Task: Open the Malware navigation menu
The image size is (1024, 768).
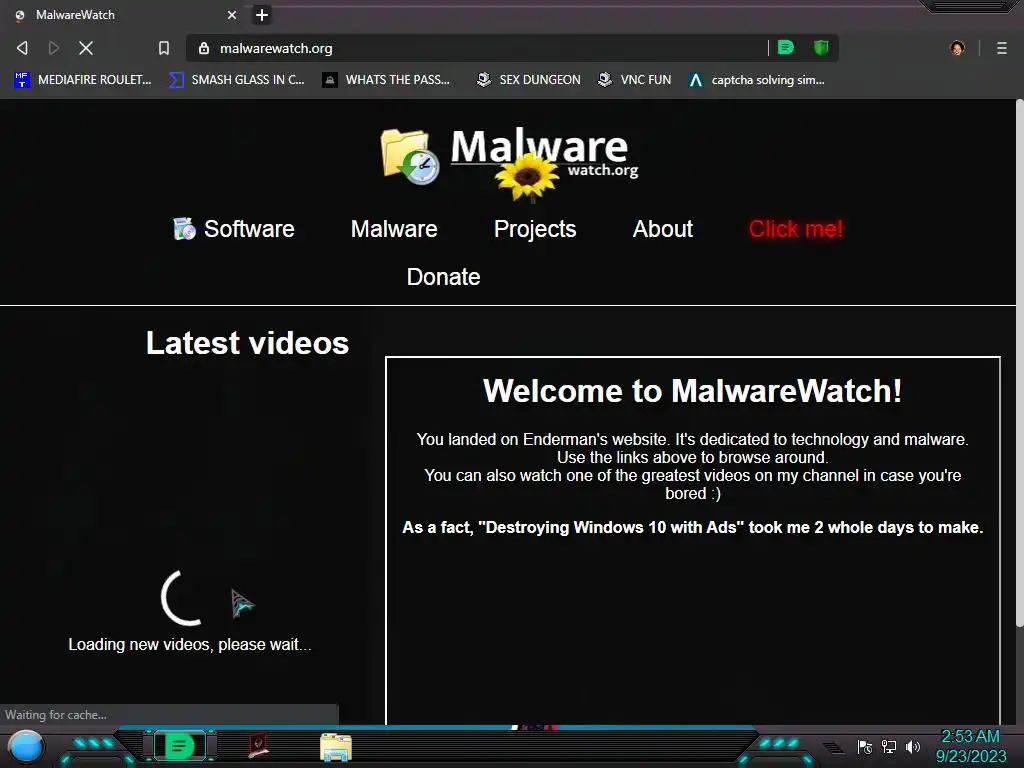Action: (x=394, y=229)
